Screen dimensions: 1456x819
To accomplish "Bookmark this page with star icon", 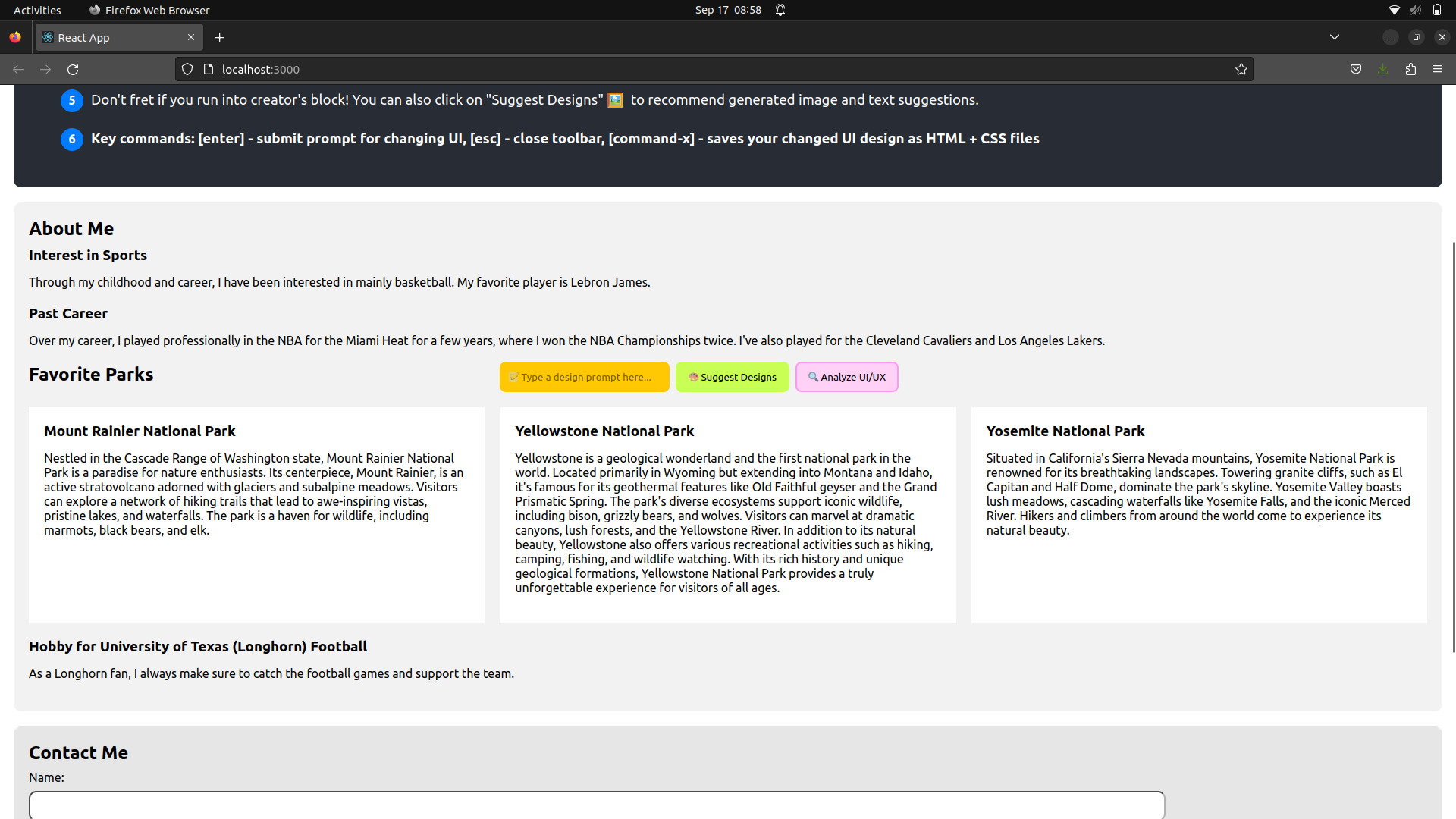I will pos(1241,69).
